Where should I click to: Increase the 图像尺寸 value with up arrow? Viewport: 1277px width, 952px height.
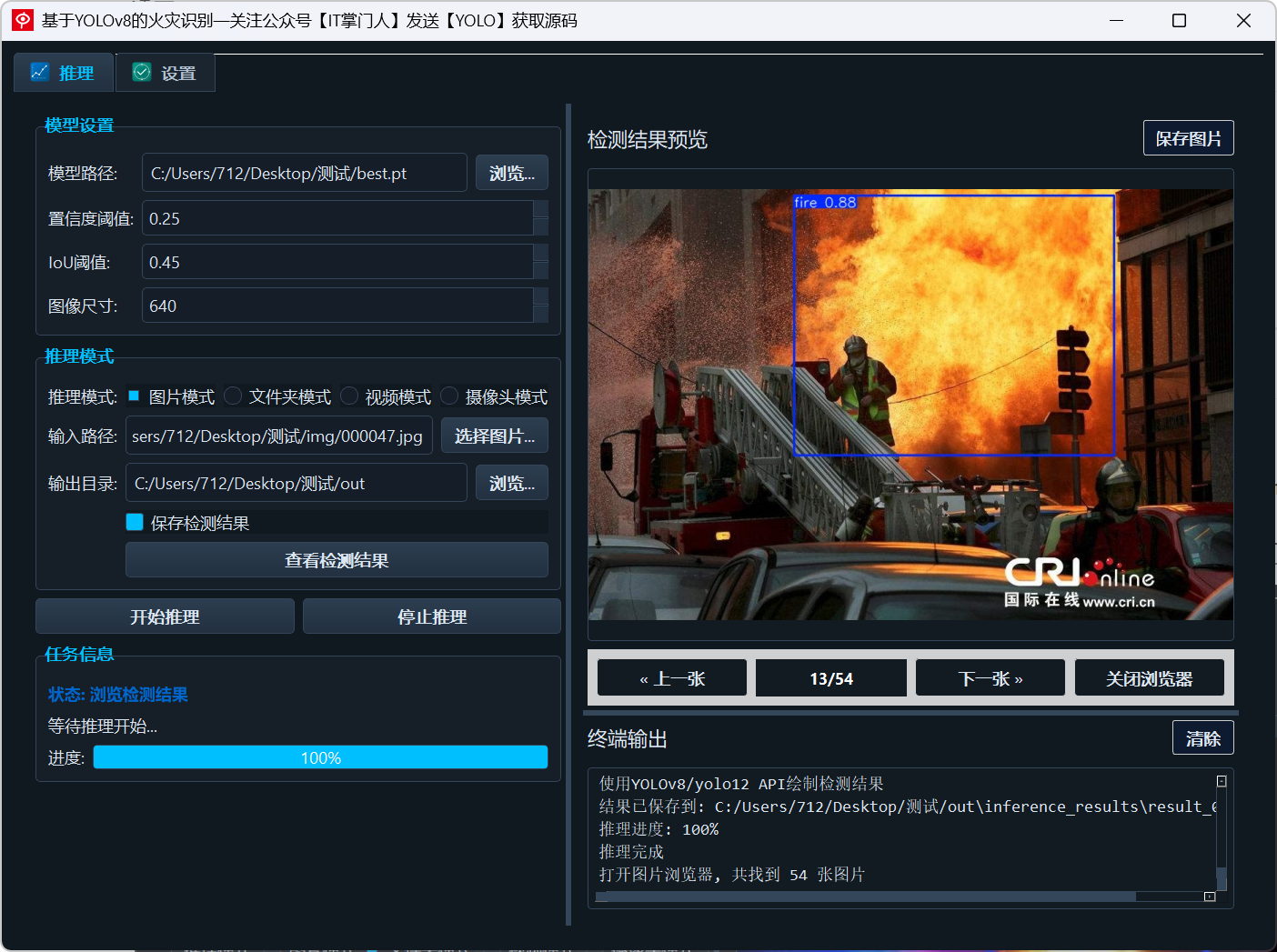click(541, 296)
